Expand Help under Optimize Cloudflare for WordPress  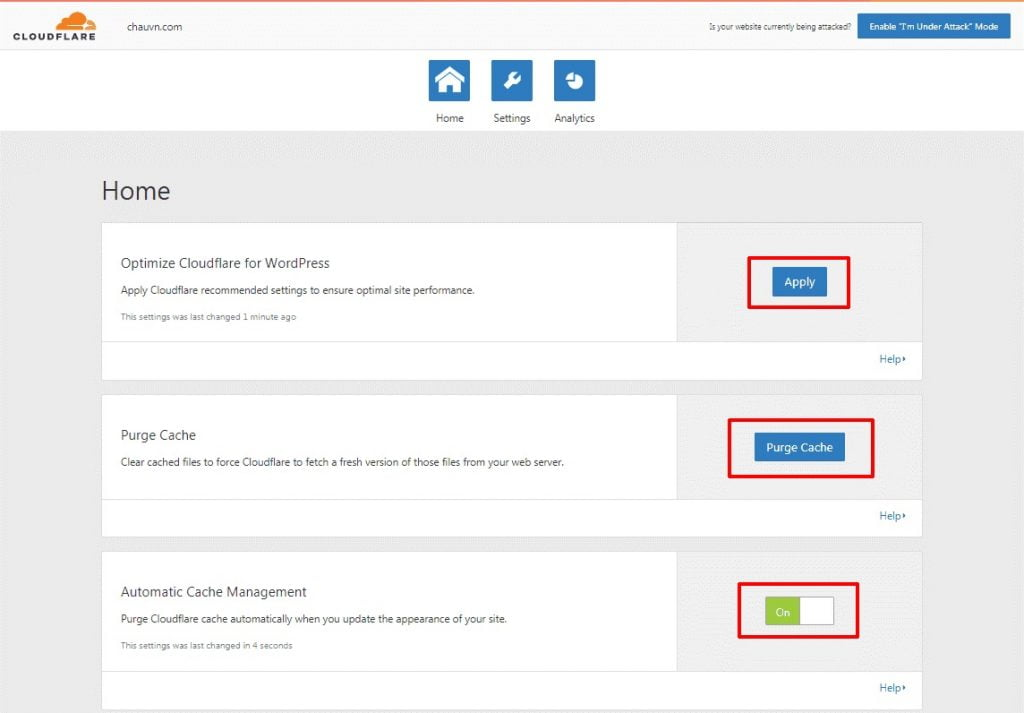point(892,359)
